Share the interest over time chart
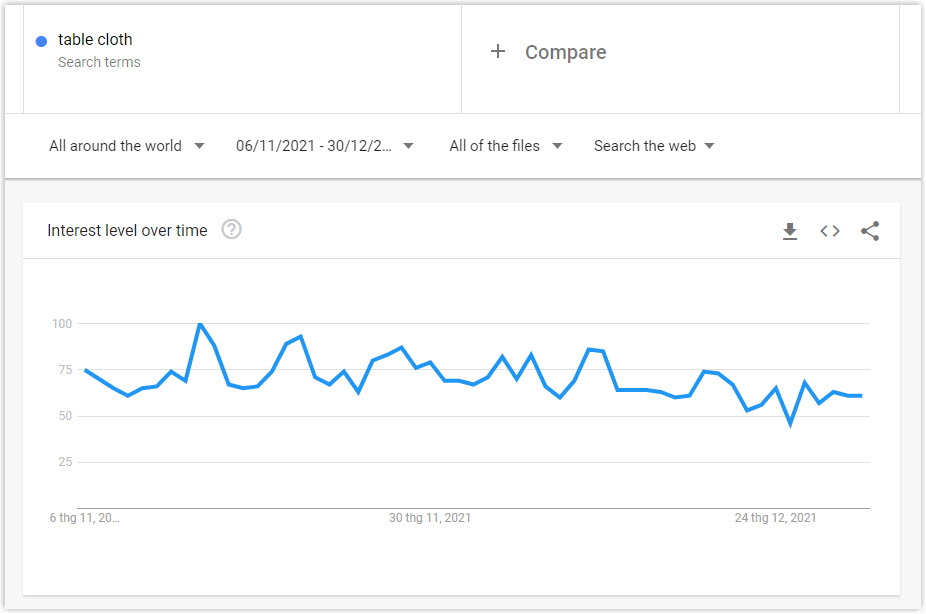The width and height of the screenshot is (926, 614). click(x=870, y=231)
